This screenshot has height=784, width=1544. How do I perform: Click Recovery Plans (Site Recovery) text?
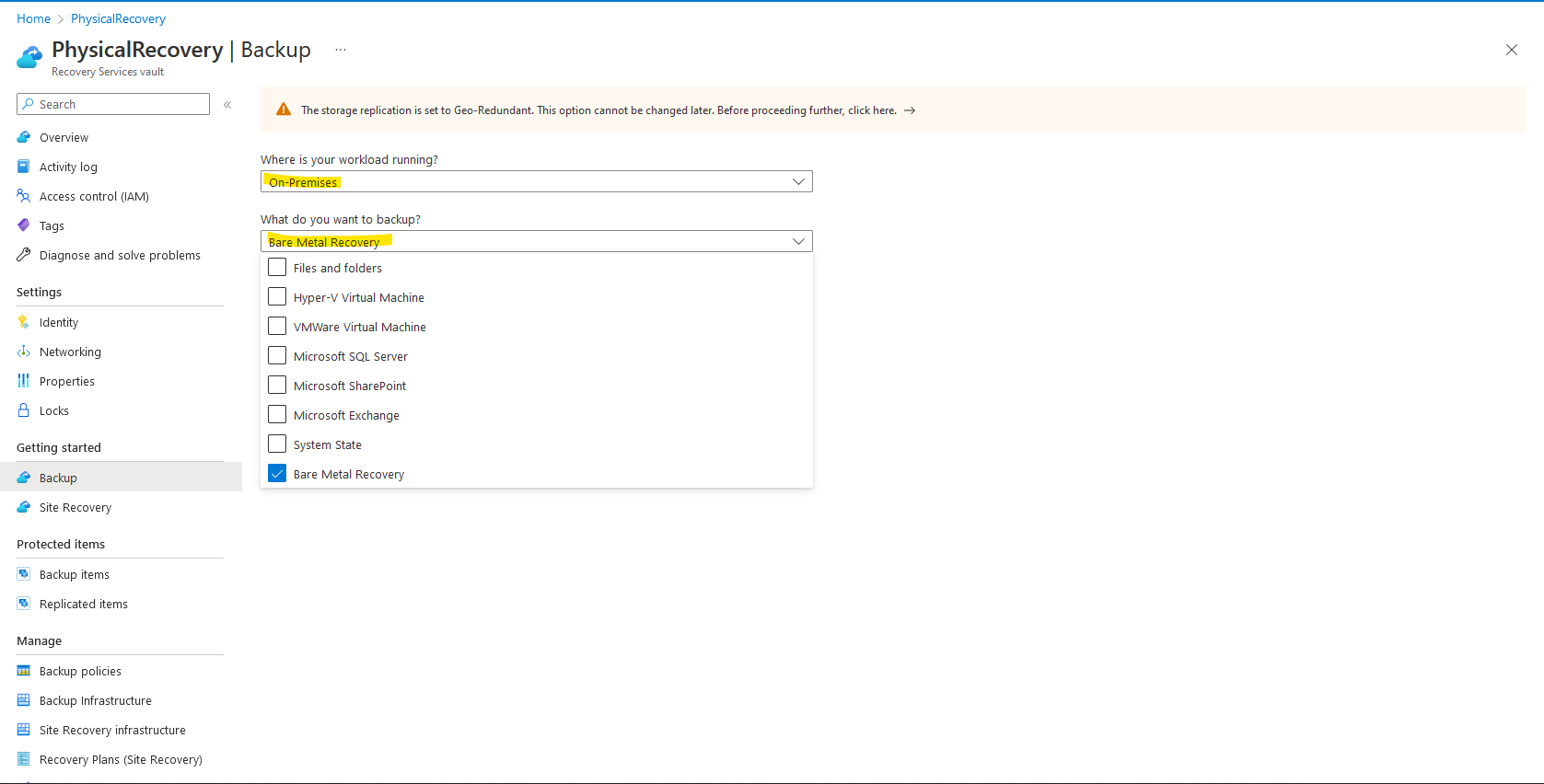pos(121,760)
